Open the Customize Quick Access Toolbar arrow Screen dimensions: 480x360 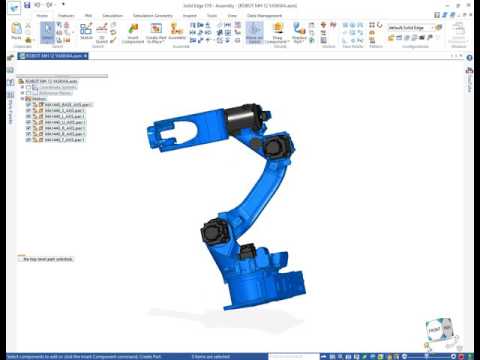[63, 5]
